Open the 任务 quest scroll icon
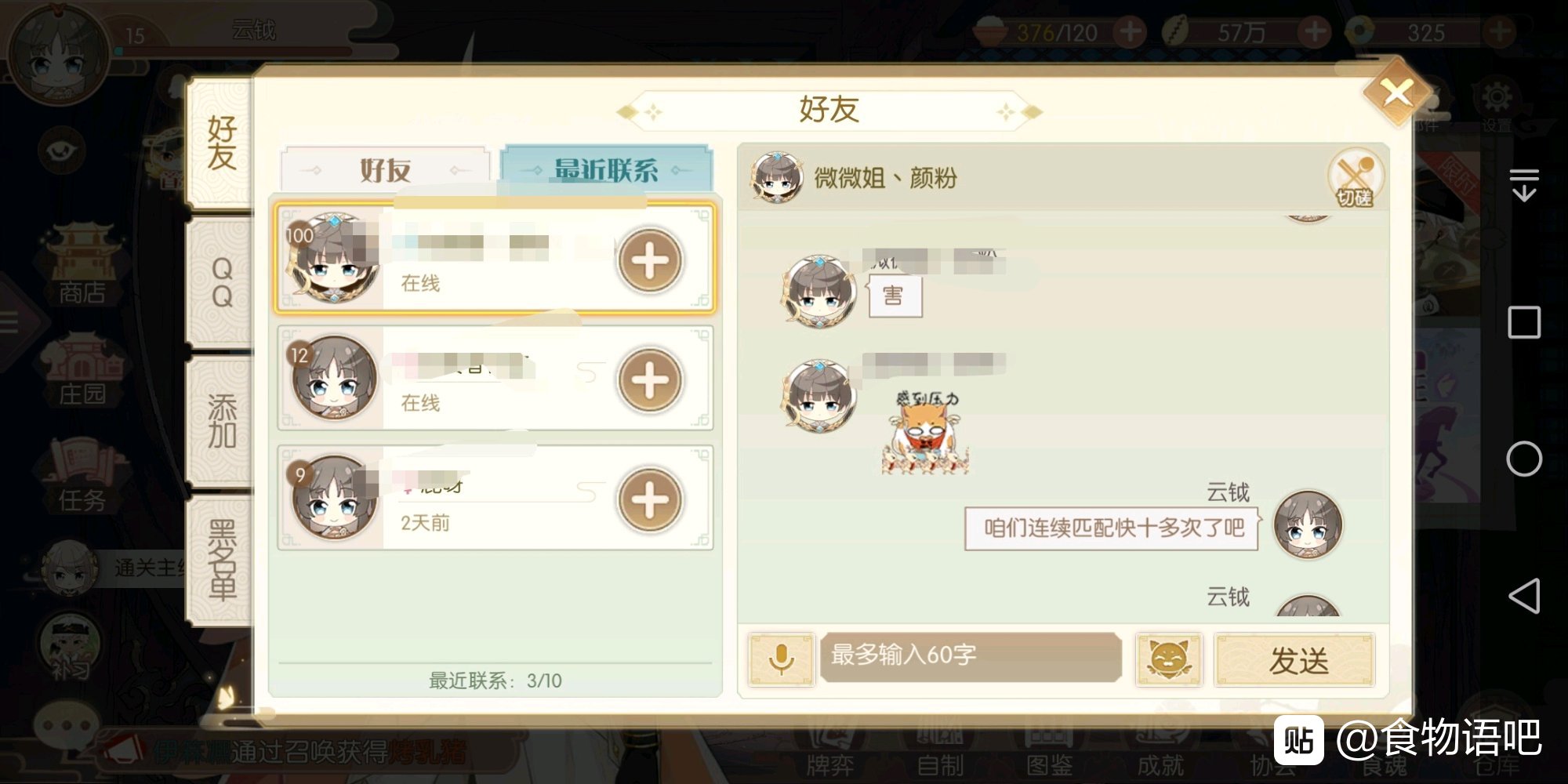The height and width of the screenshot is (784, 1568). 81,475
